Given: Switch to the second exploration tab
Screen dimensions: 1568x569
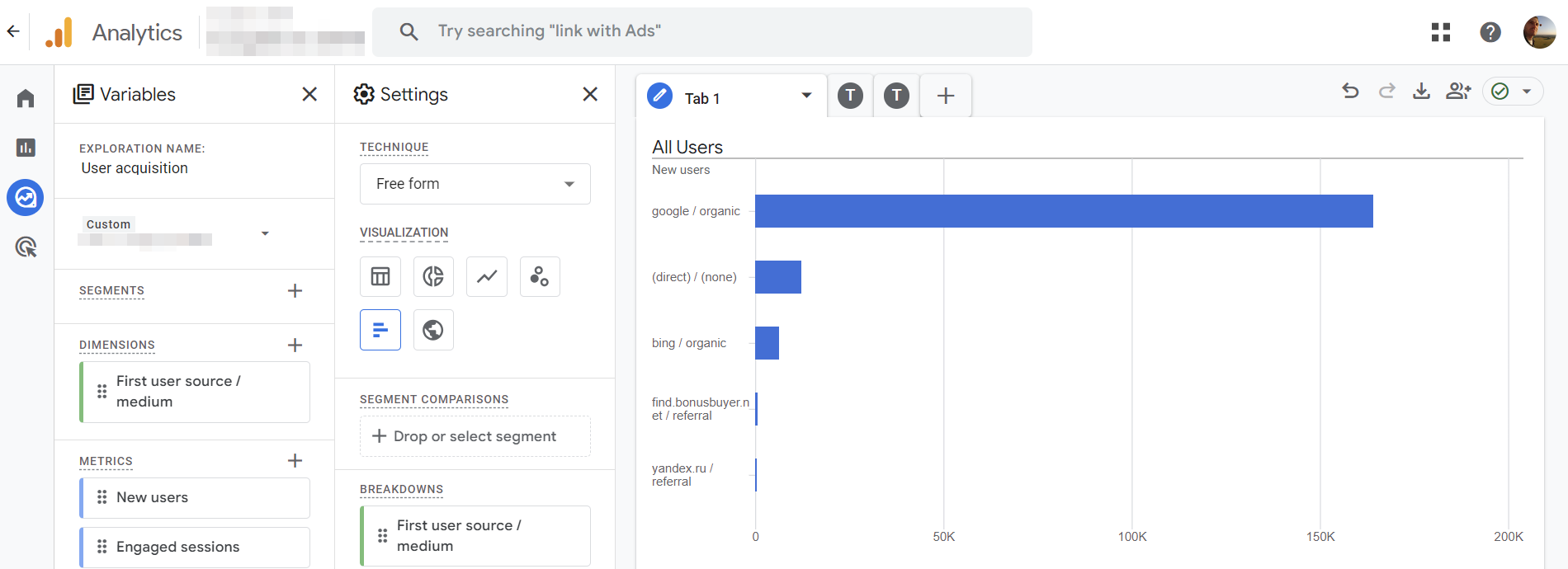Looking at the screenshot, I should coord(850,96).
